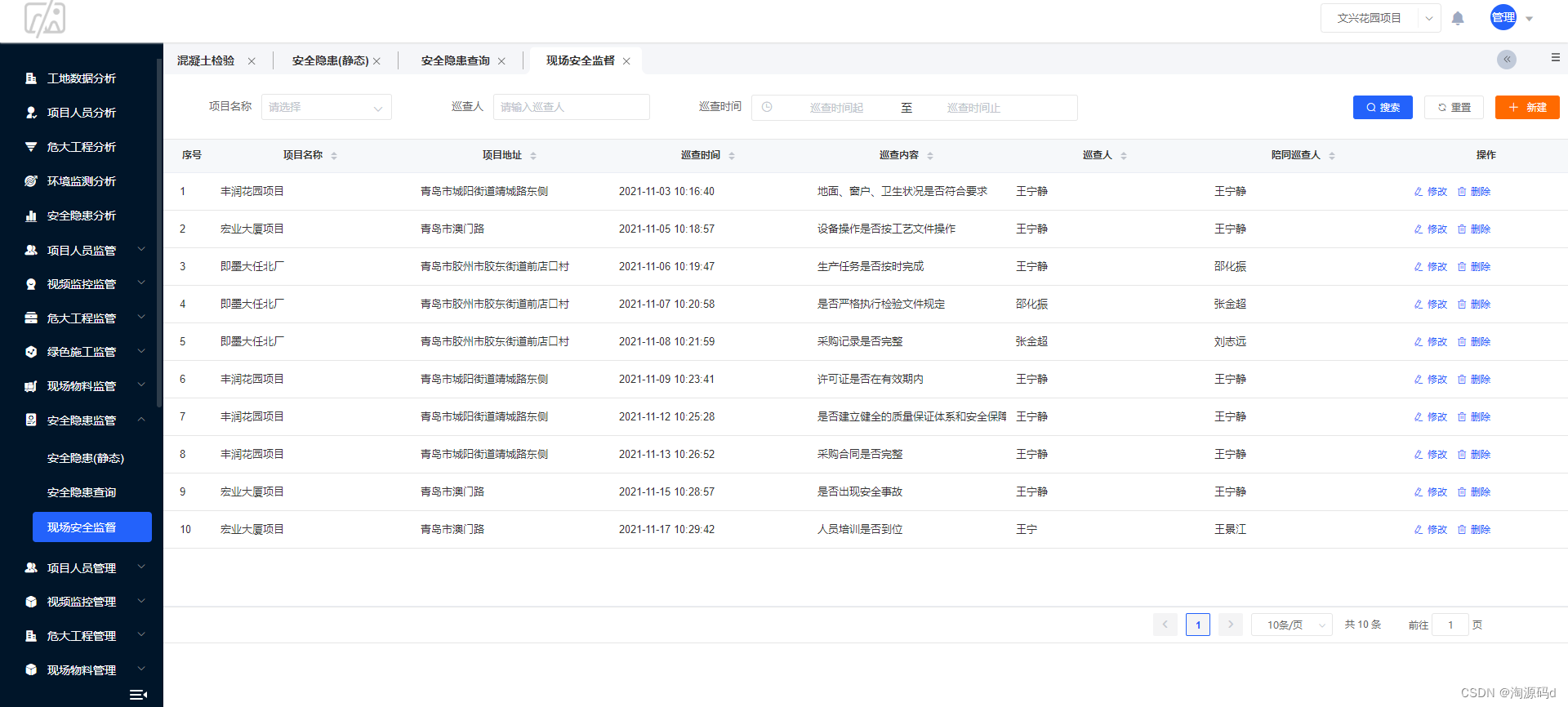
Task: Sort by 项目名称 column arrows
Action: pos(334,155)
